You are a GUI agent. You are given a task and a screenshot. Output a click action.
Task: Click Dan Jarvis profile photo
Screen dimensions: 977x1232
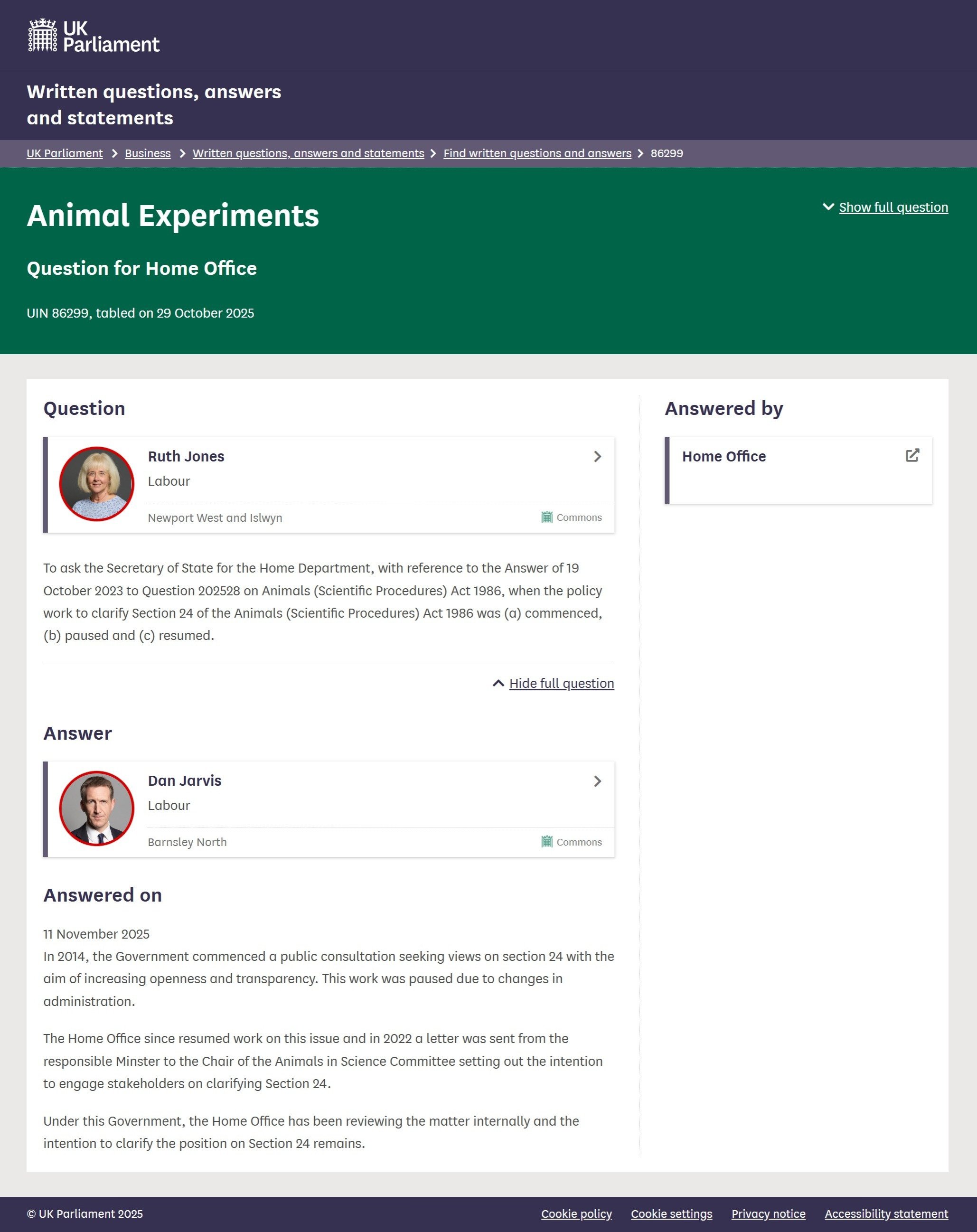point(96,809)
